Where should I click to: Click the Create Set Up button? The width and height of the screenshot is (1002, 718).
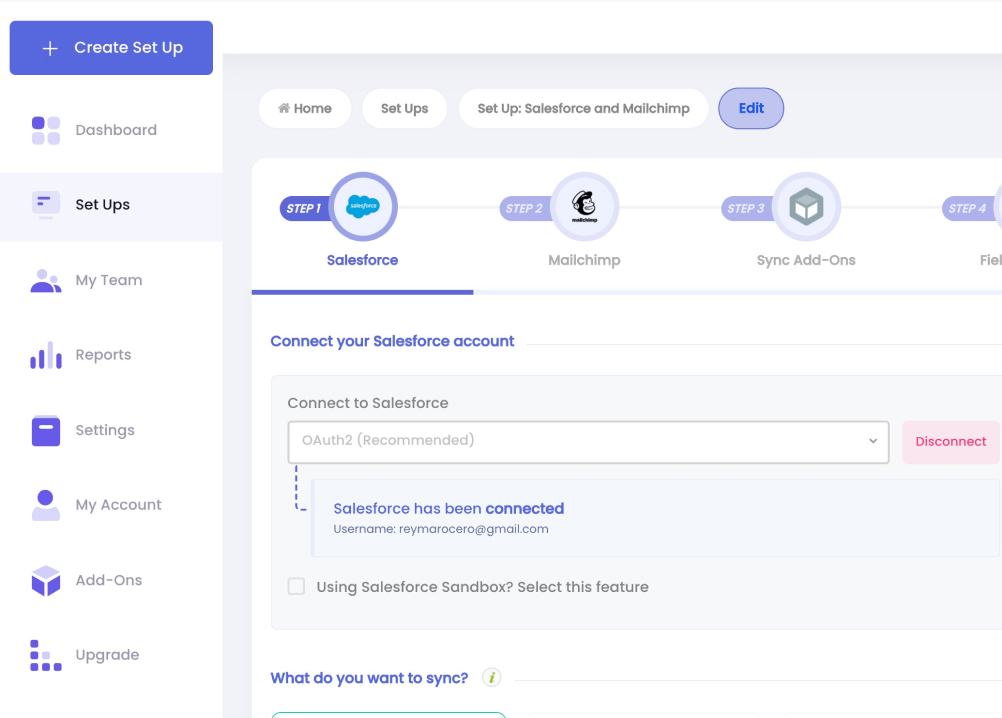click(111, 48)
